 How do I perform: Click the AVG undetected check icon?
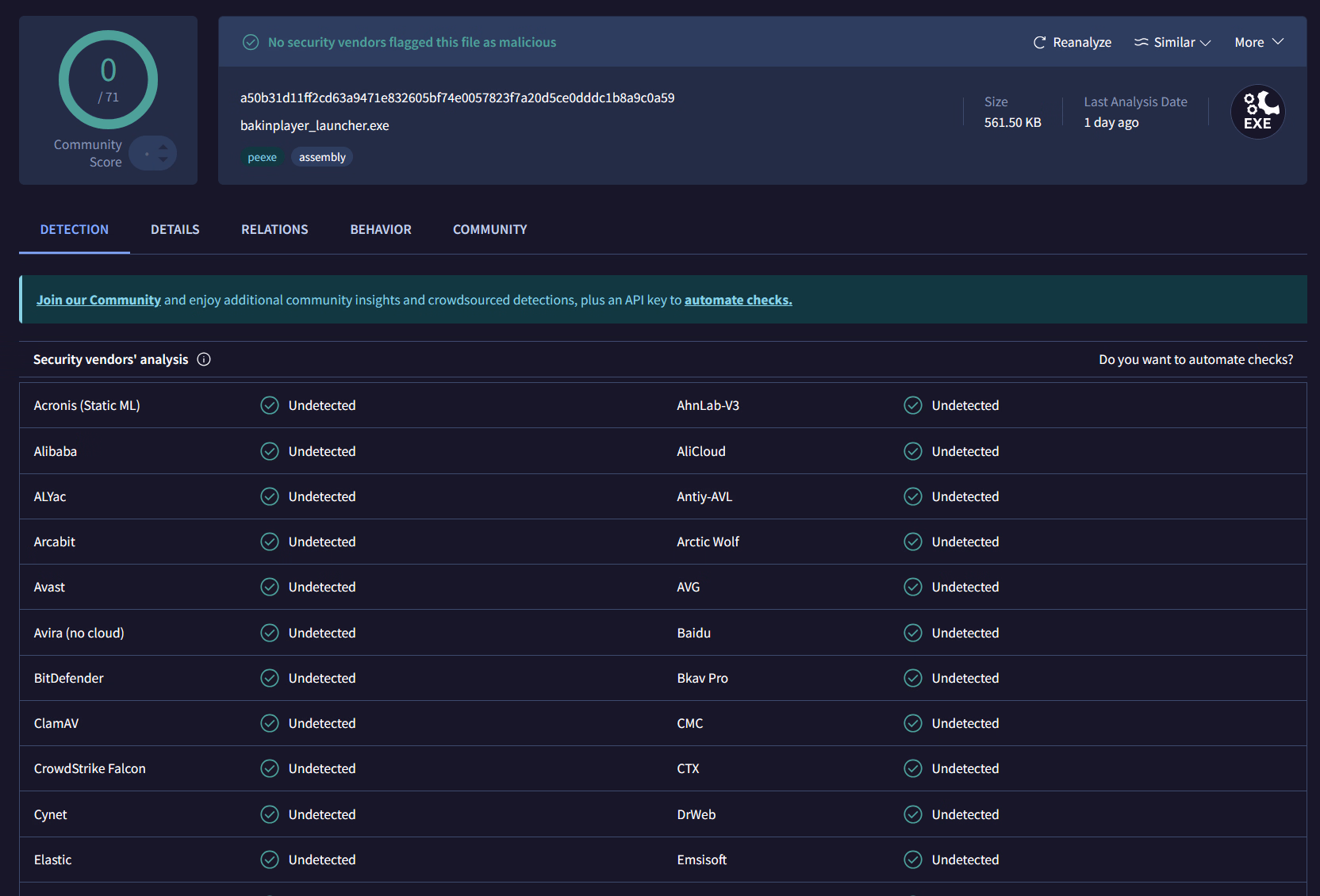(x=913, y=587)
